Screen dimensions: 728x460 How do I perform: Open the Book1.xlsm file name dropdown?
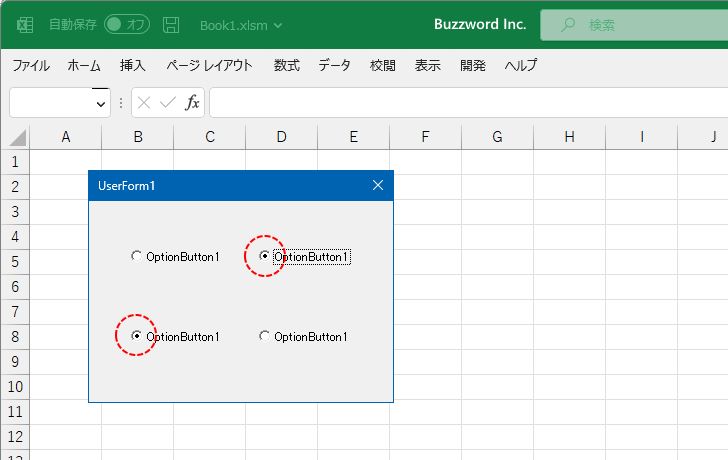(278, 26)
